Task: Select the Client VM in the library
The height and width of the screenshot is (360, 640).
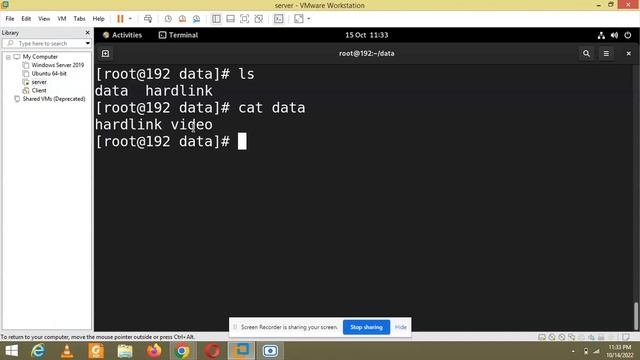Action: point(39,91)
